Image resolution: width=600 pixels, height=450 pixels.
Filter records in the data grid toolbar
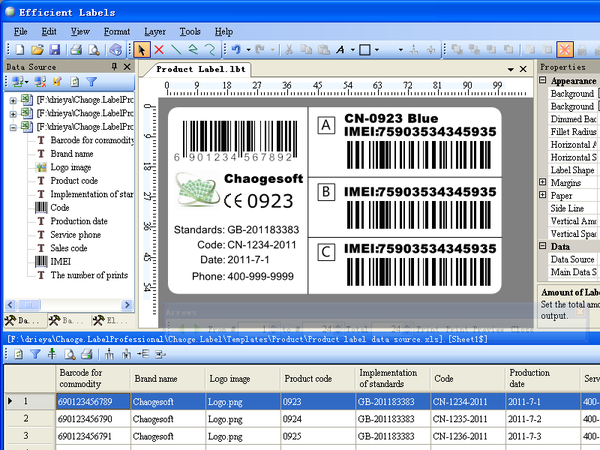[35, 354]
